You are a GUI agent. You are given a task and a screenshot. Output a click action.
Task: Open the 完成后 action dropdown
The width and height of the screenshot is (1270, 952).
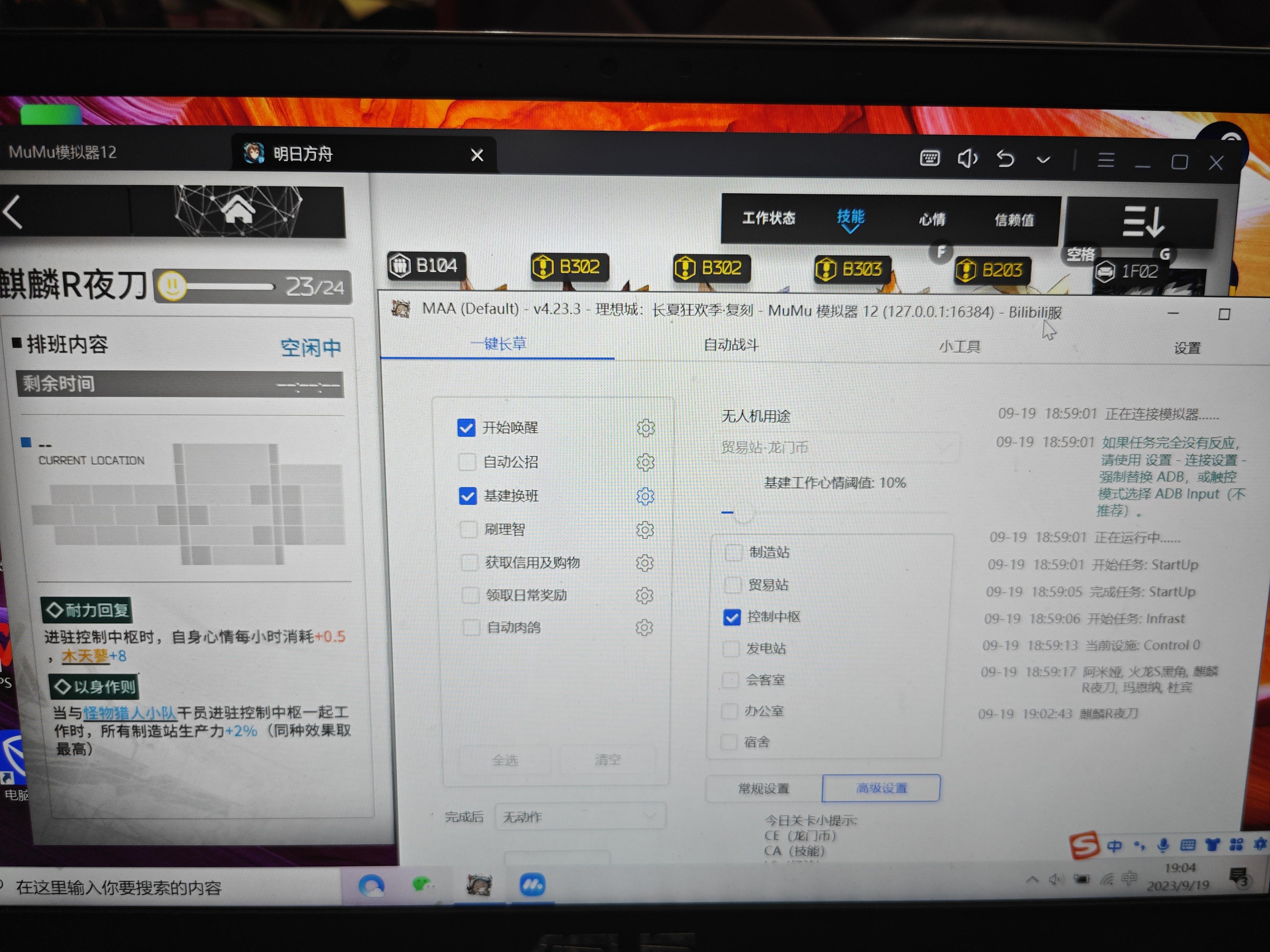(x=580, y=817)
